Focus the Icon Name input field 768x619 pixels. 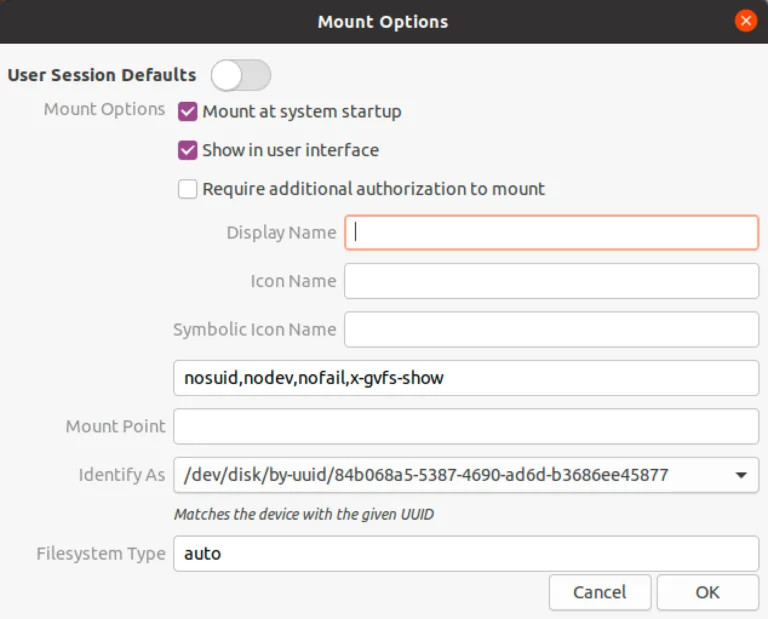[x=551, y=281]
